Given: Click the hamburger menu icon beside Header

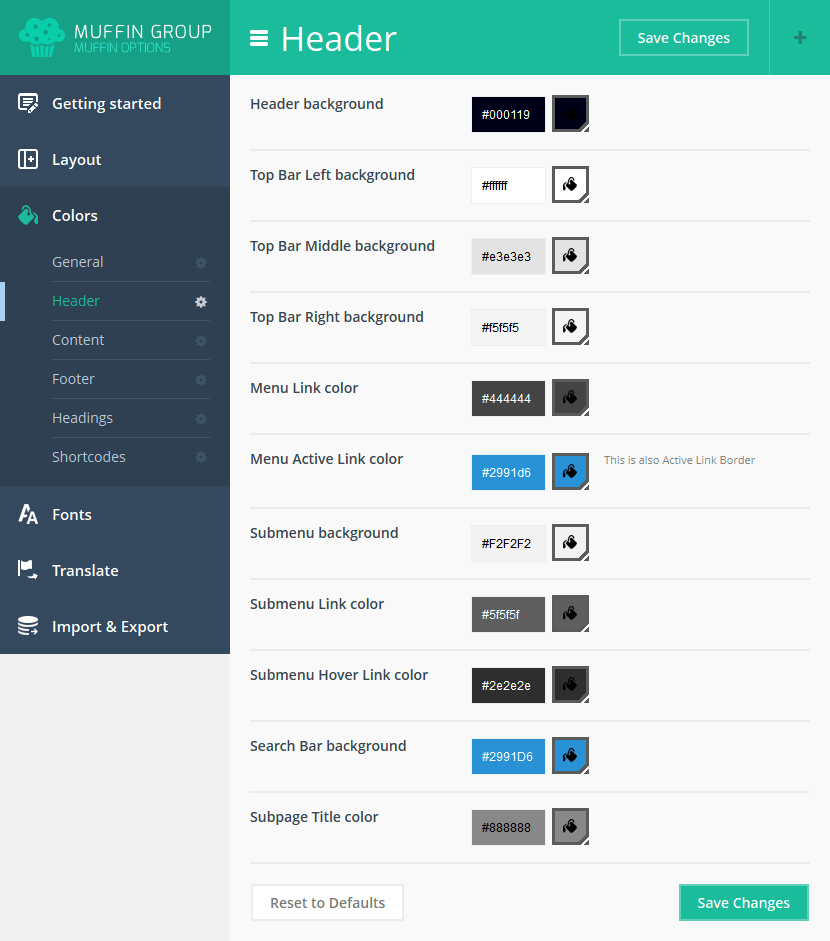Looking at the screenshot, I should point(259,38).
